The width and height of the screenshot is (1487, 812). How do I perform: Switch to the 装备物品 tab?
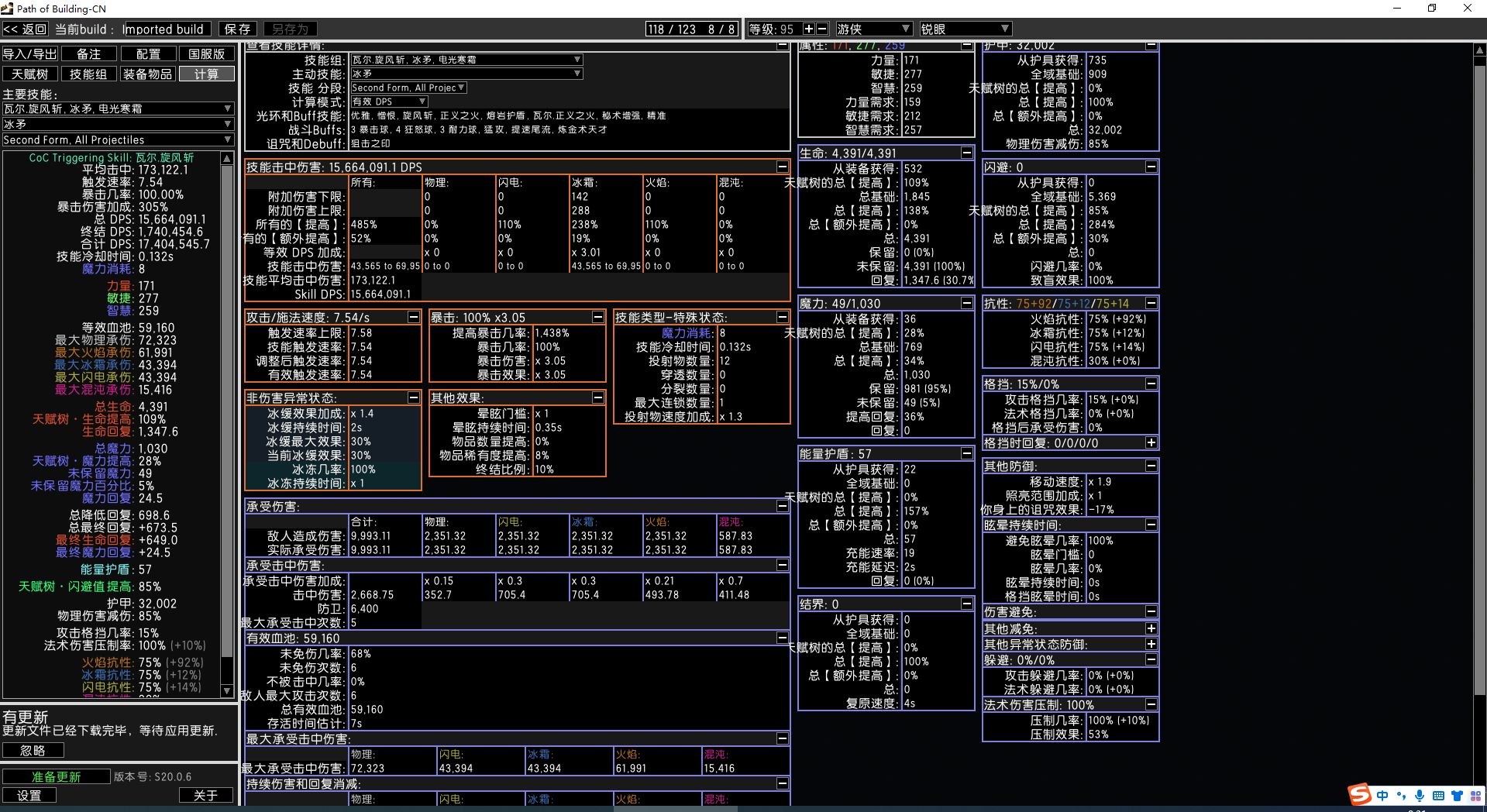pos(147,74)
